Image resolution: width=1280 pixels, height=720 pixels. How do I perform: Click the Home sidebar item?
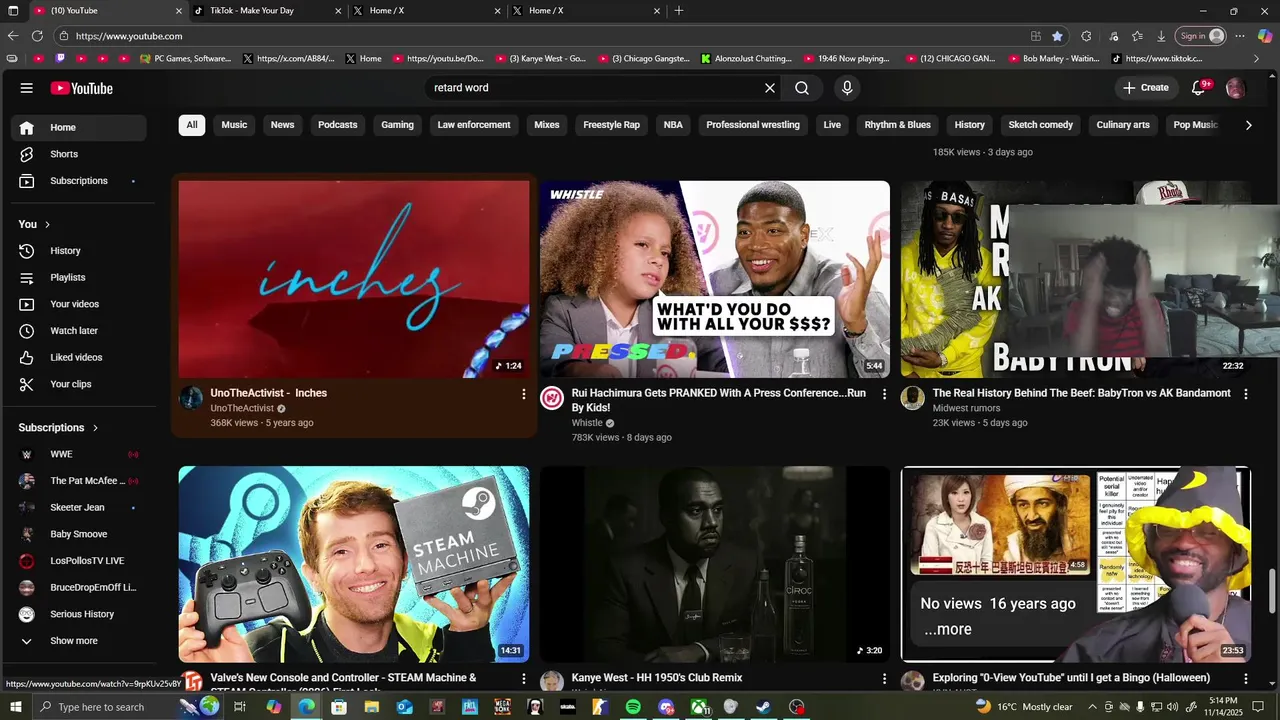[x=78, y=128]
